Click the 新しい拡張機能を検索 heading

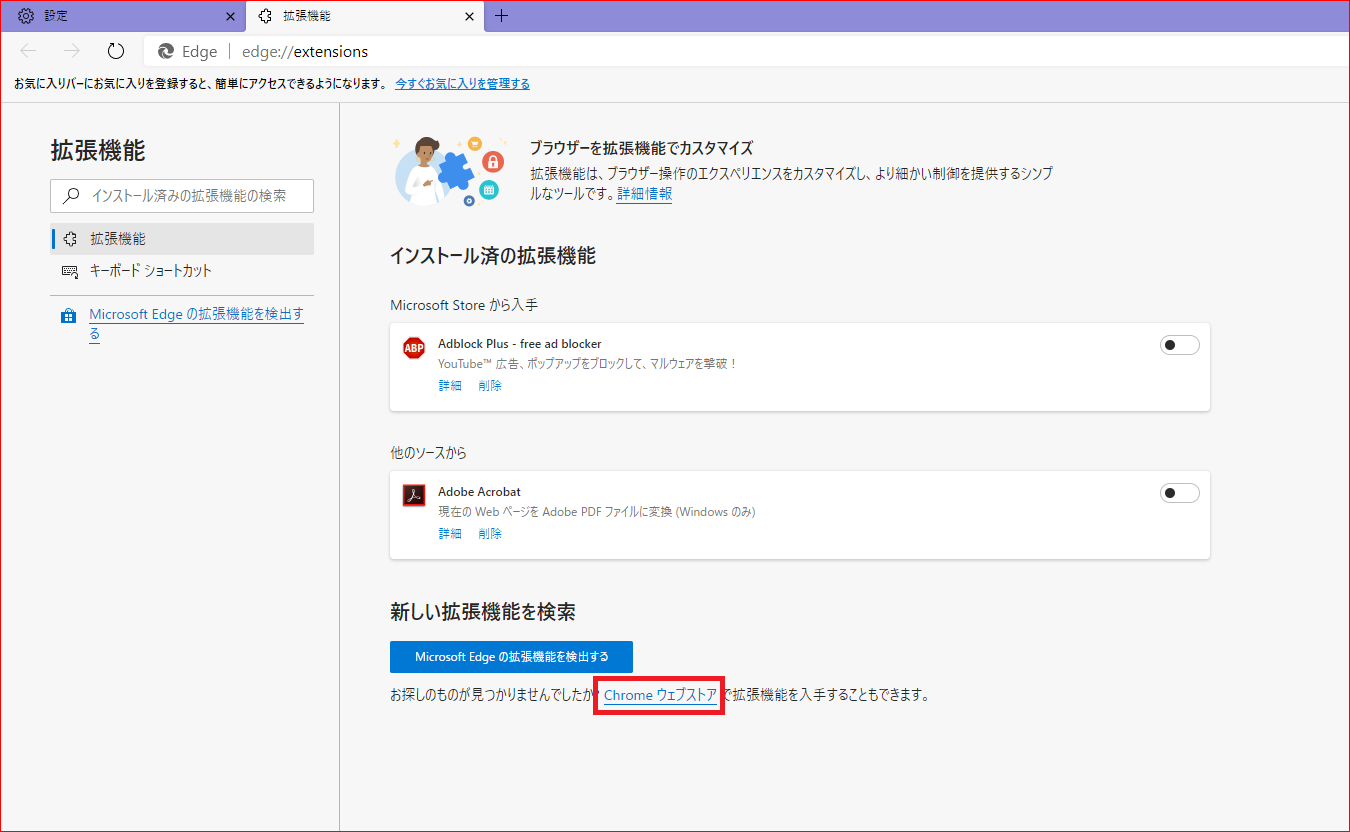(x=482, y=611)
